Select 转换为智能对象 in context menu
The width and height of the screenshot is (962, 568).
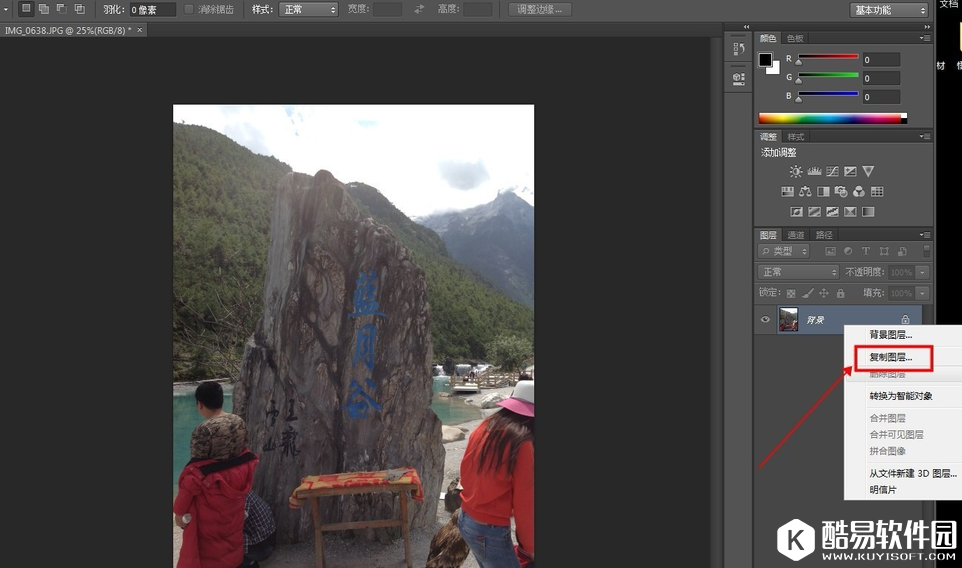pos(900,396)
